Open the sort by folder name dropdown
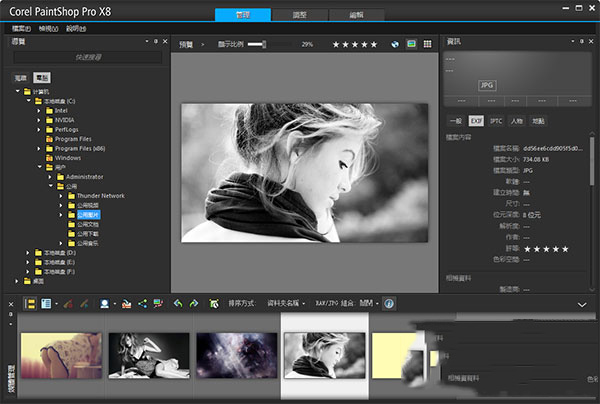Screen dimensions: 600x404 pos(286,303)
